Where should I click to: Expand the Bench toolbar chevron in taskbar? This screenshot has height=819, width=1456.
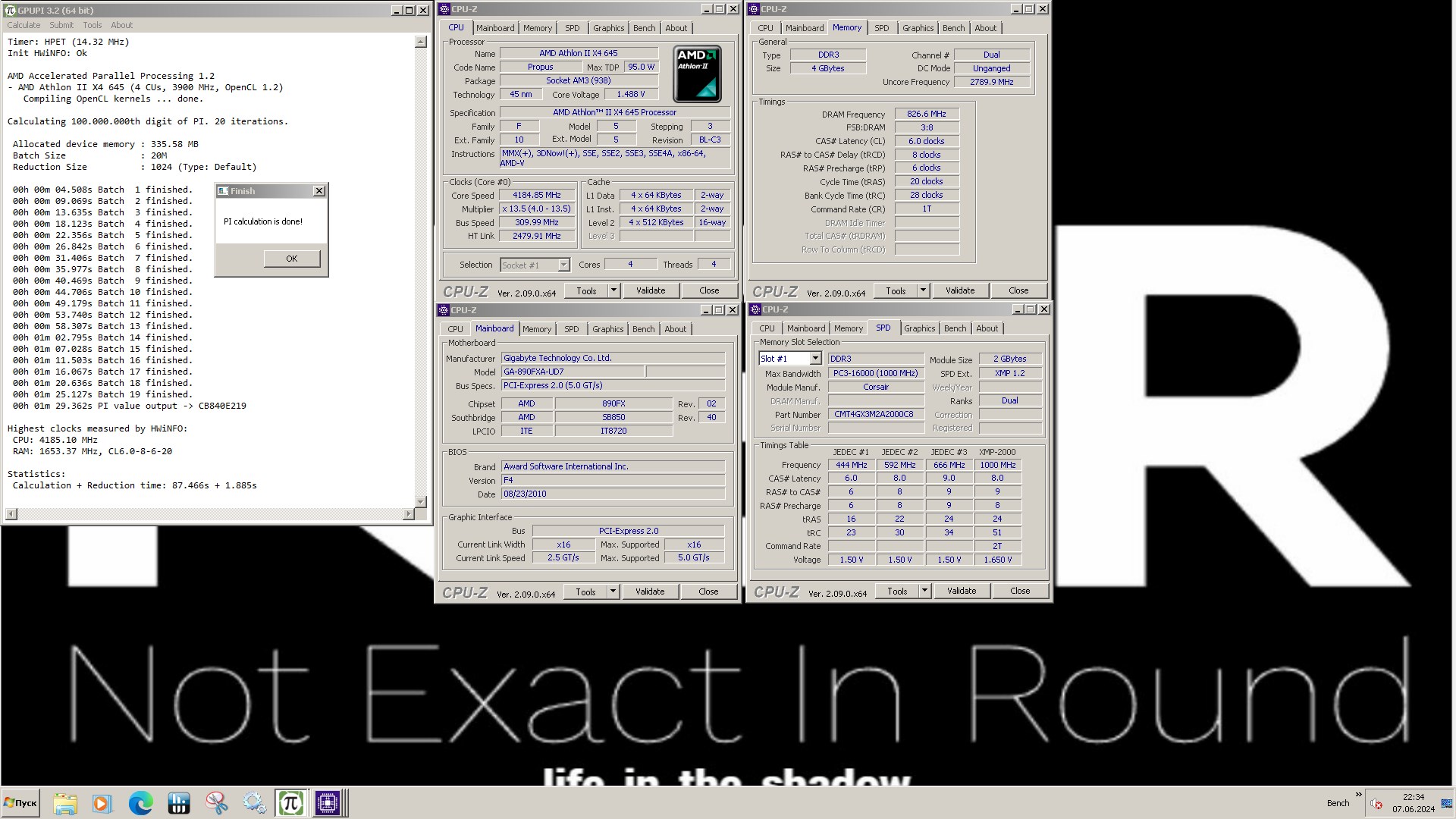tap(1358, 795)
